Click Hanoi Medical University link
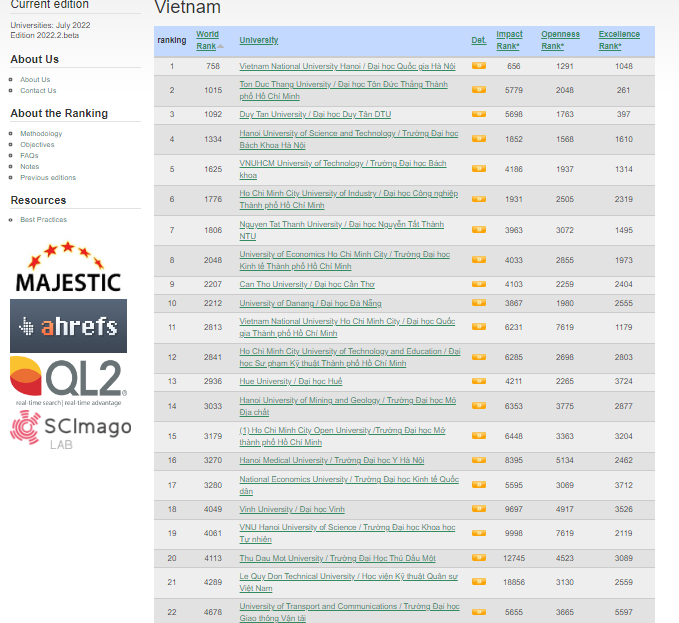The height and width of the screenshot is (623, 679). [331, 460]
